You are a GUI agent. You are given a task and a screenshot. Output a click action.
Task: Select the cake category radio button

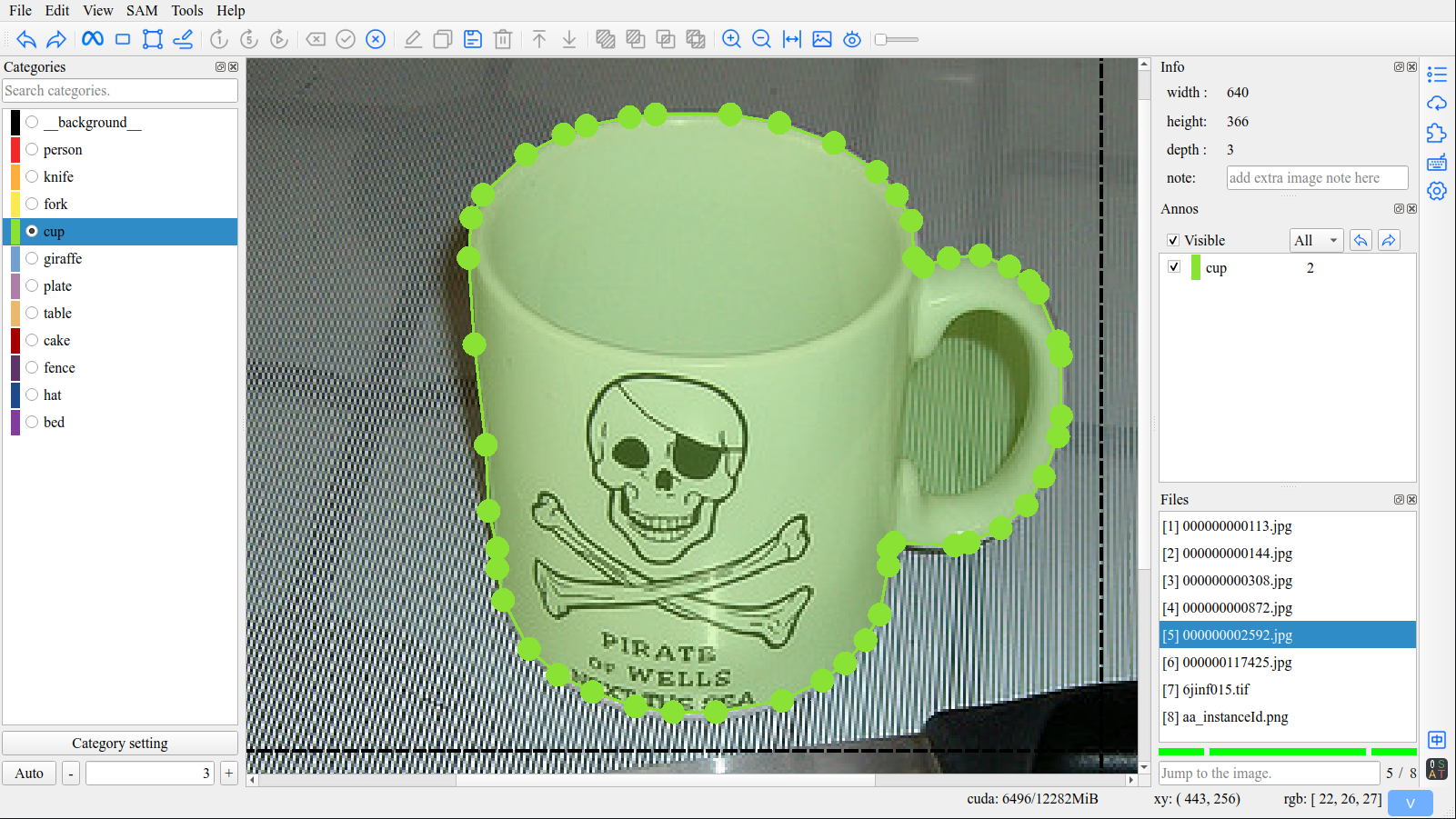coord(32,340)
